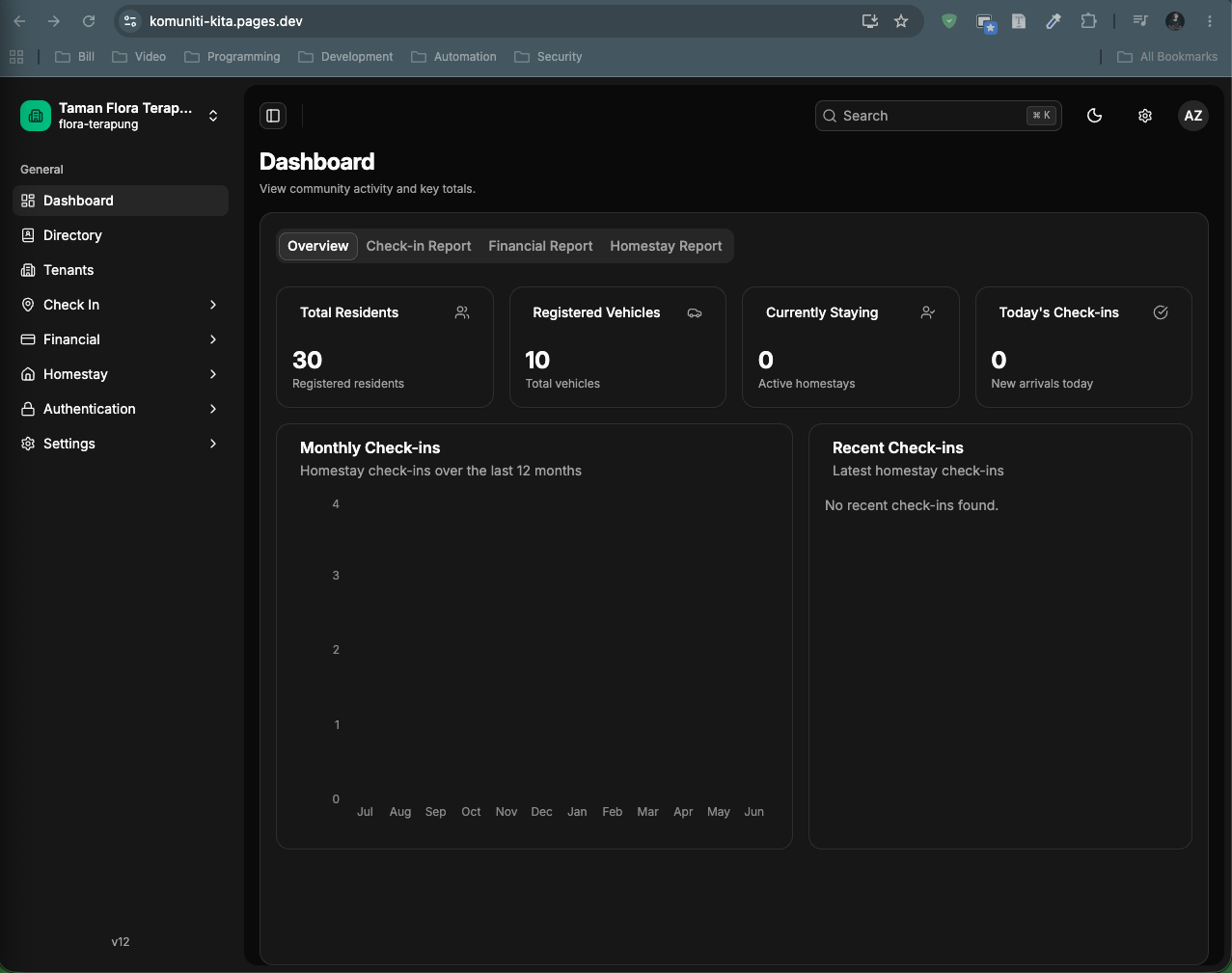
Task: Expand the Settings submenu chevron
Action: (213, 444)
